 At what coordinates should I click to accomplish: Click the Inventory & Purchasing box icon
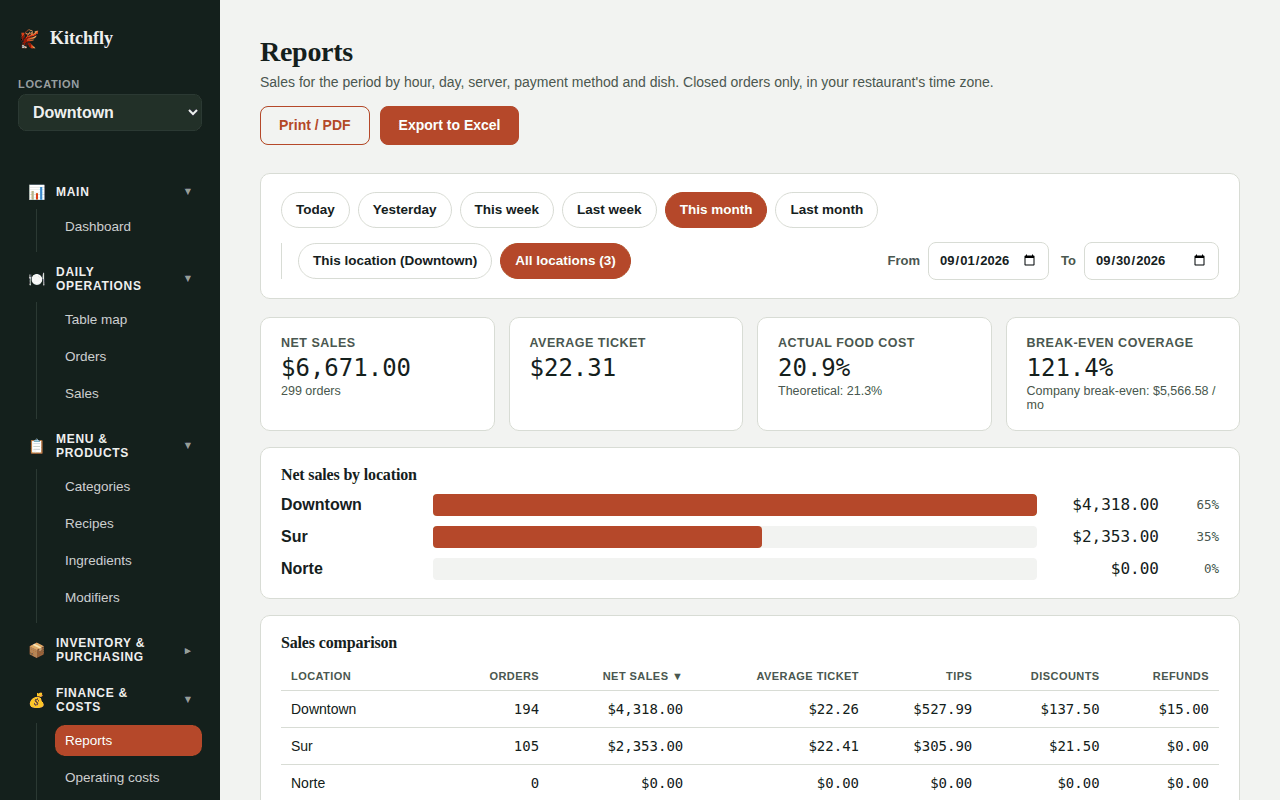pos(37,650)
